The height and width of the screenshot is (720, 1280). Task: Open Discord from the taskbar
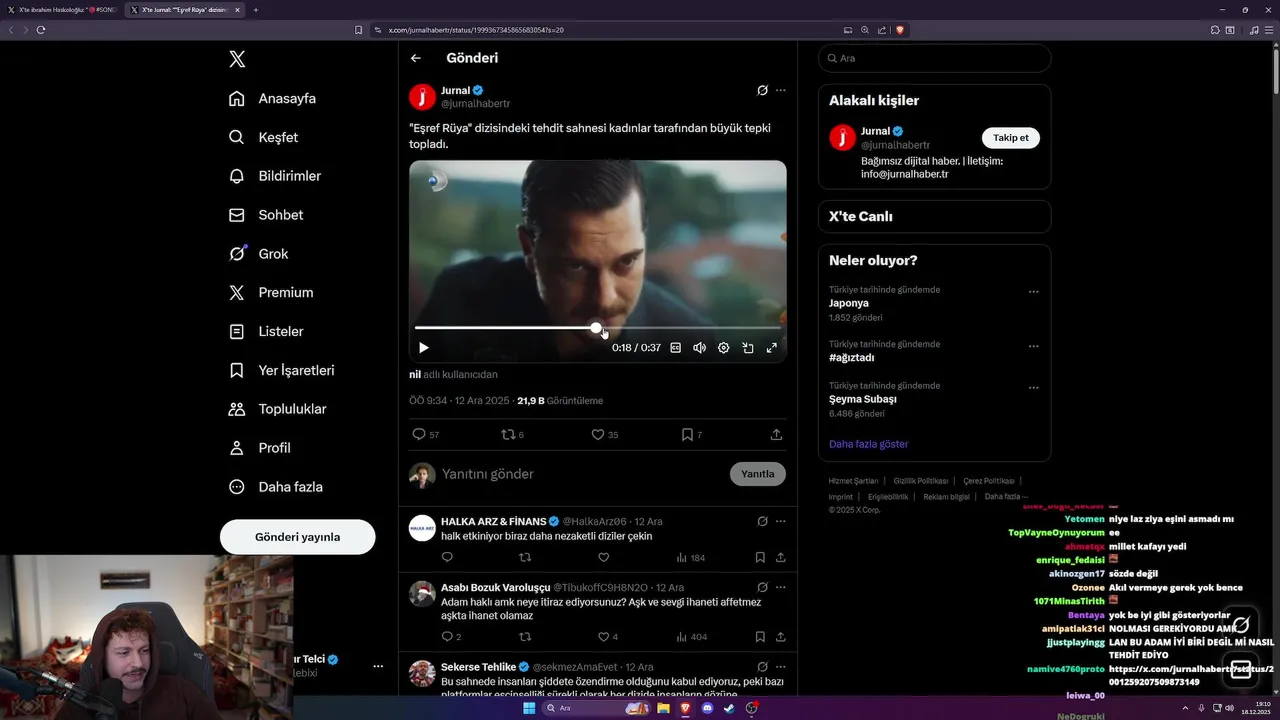click(x=707, y=708)
